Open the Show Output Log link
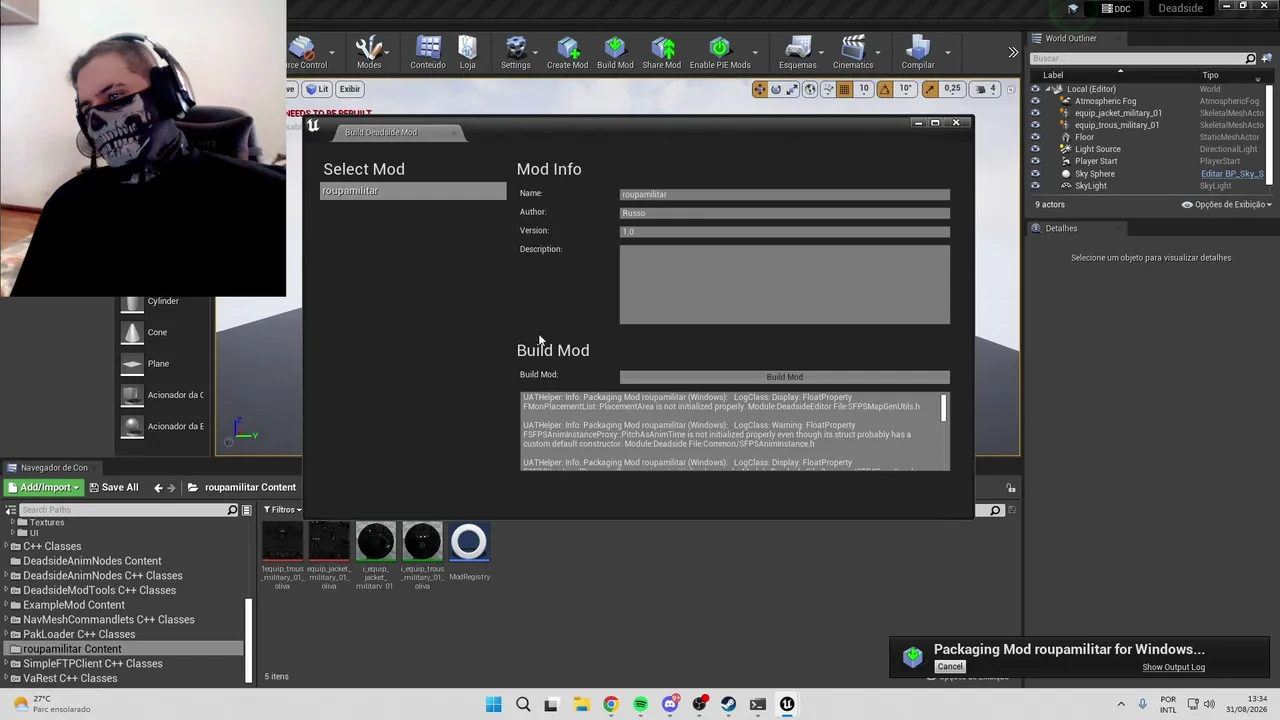This screenshot has height=720, width=1280. pos(1173,667)
